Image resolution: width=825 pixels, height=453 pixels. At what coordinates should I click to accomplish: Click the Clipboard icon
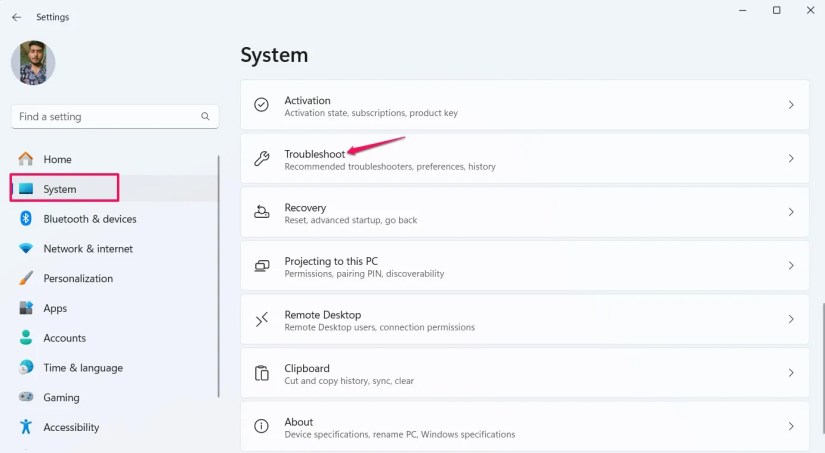click(262, 373)
